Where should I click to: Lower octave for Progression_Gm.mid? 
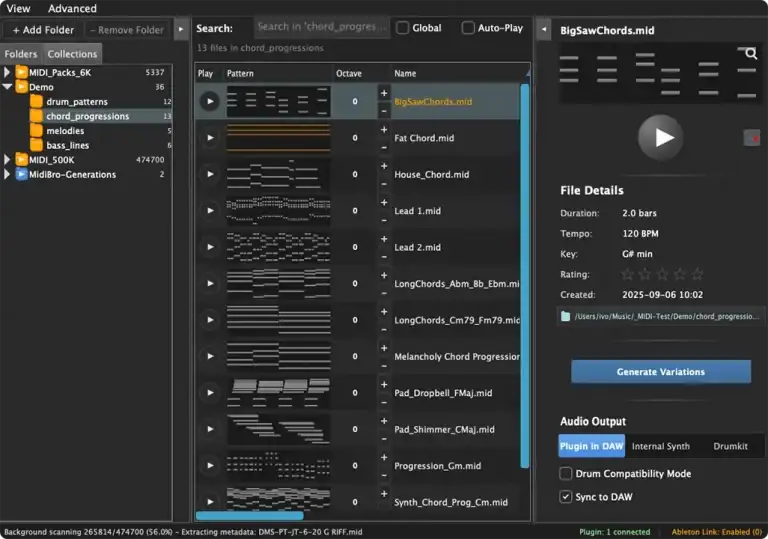point(384,475)
